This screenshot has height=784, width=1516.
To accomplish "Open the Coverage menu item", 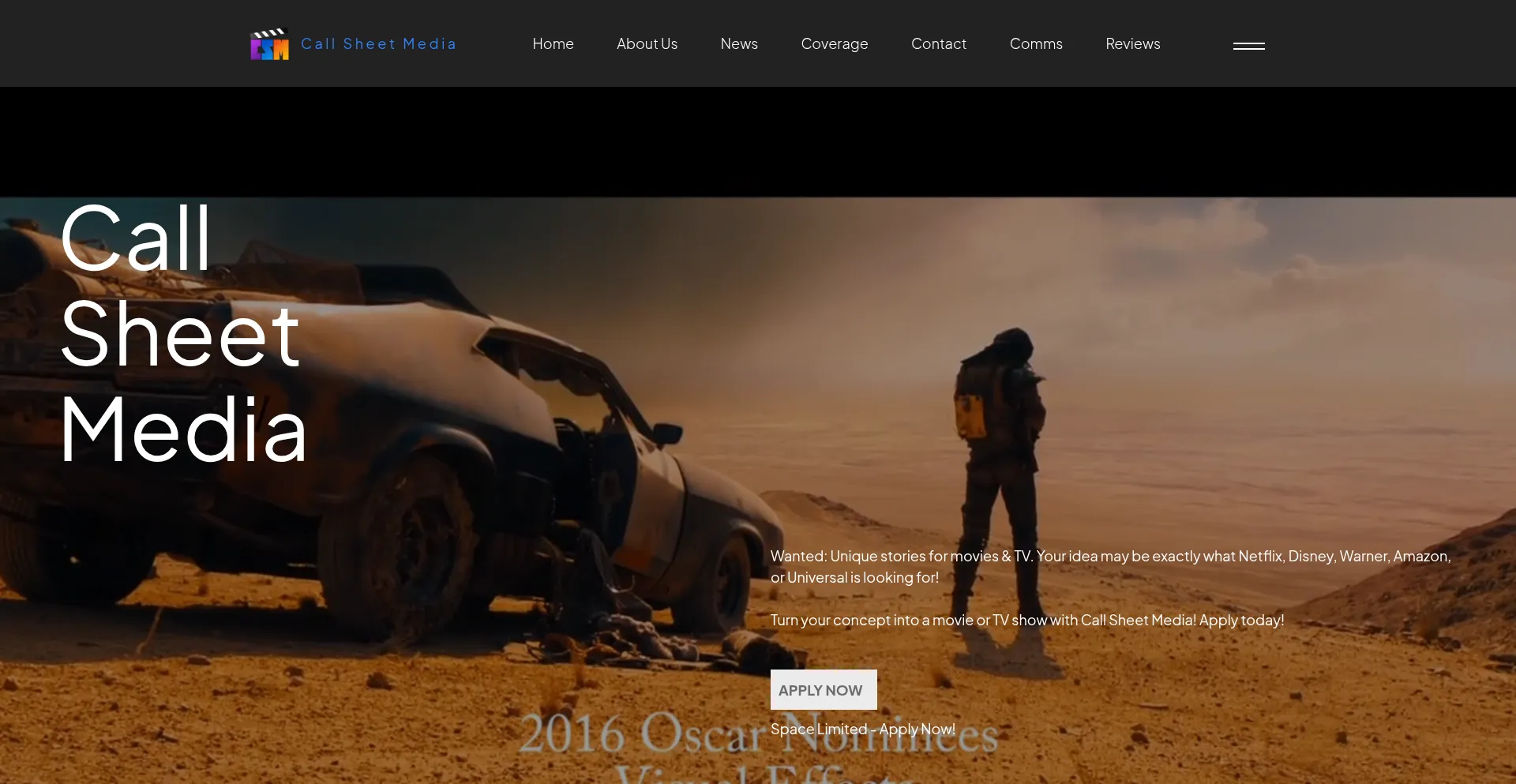I will click(834, 44).
